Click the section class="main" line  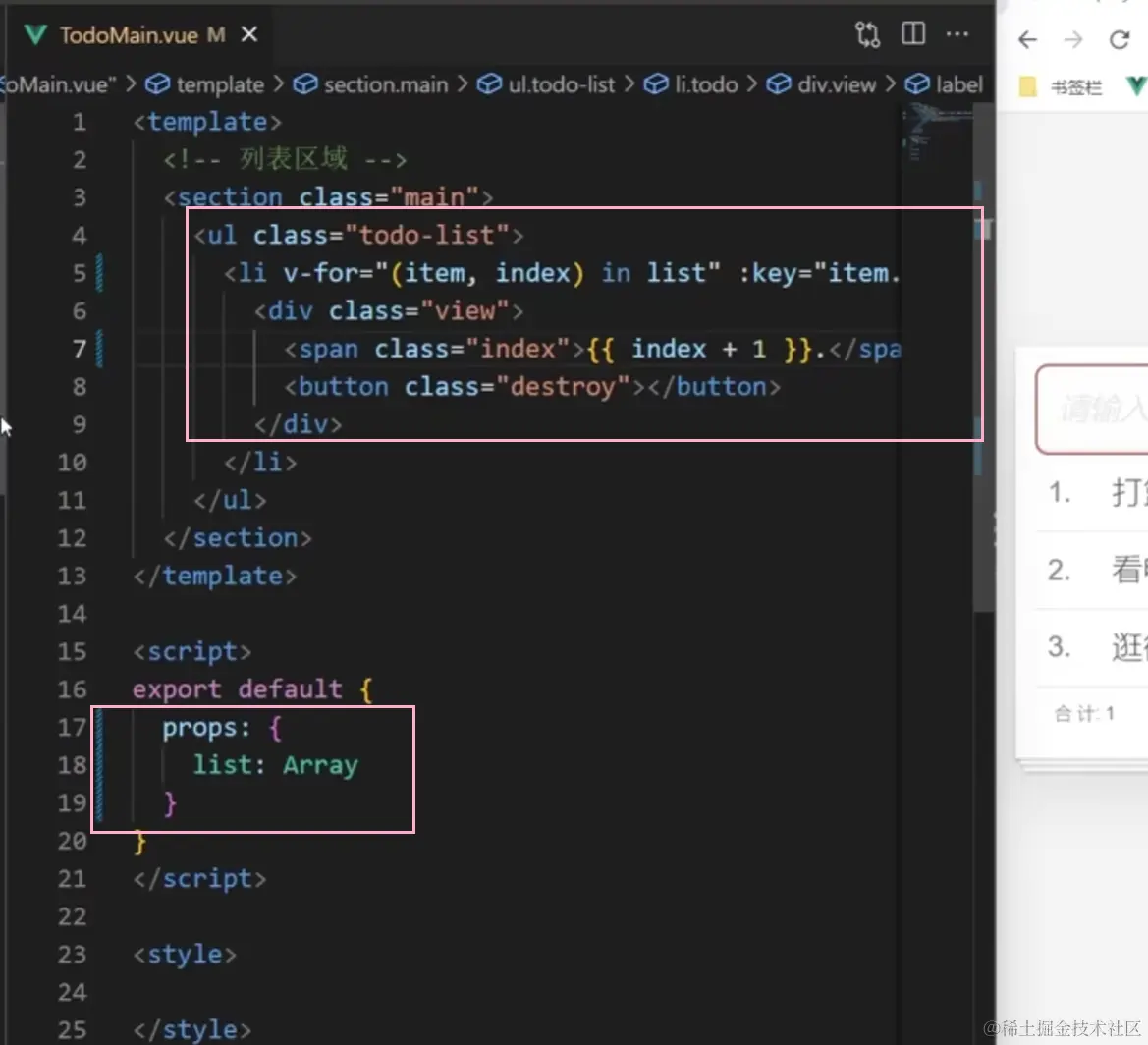coord(328,197)
